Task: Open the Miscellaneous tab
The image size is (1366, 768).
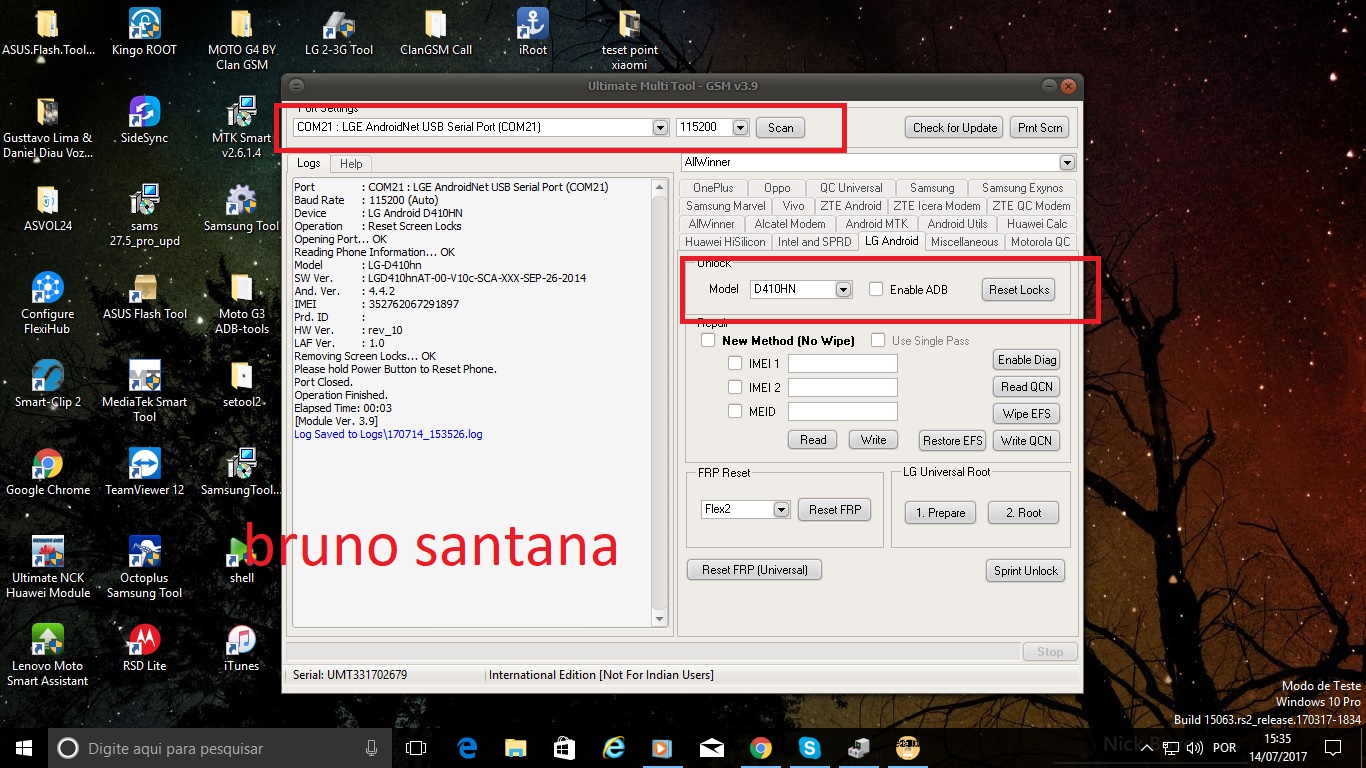Action: click(964, 242)
